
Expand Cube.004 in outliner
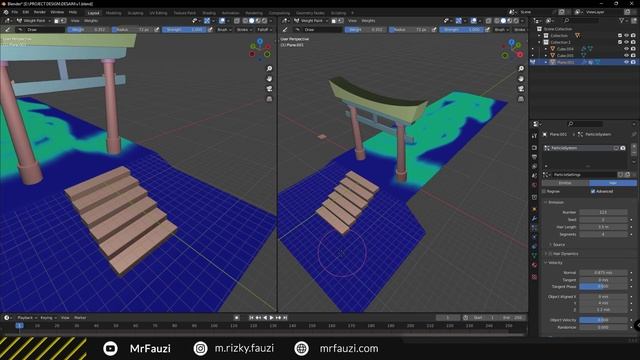[x=546, y=49]
